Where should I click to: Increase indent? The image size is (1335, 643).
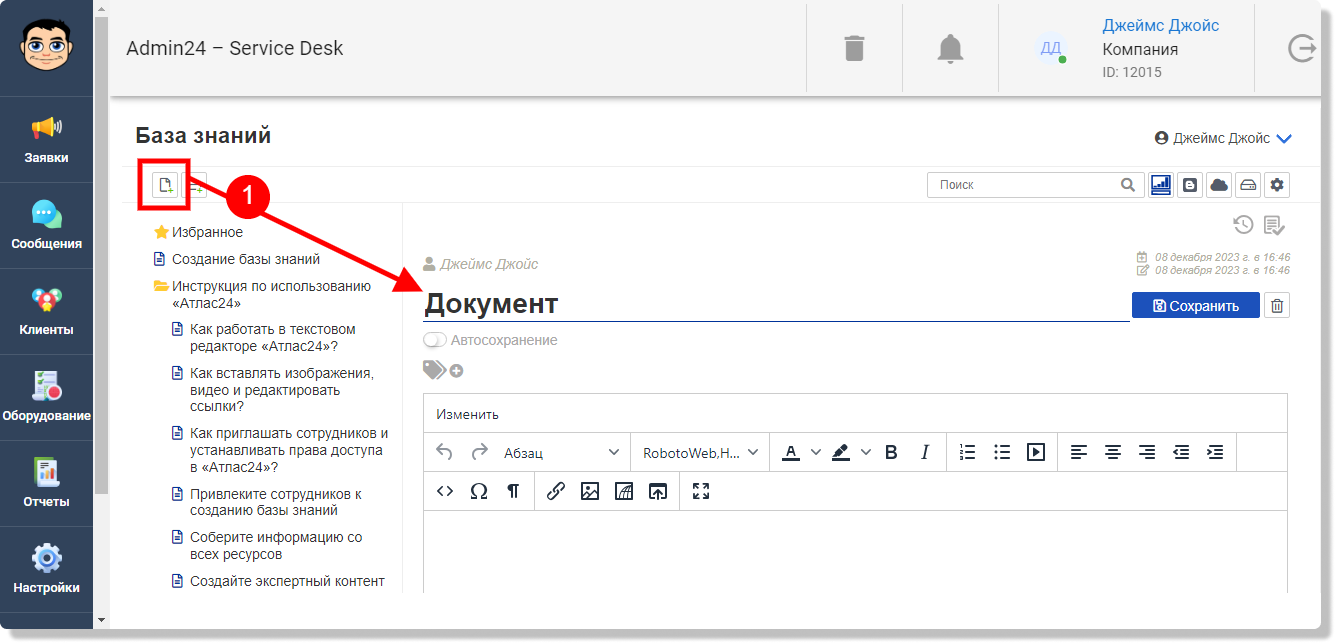tap(1215, 452)
